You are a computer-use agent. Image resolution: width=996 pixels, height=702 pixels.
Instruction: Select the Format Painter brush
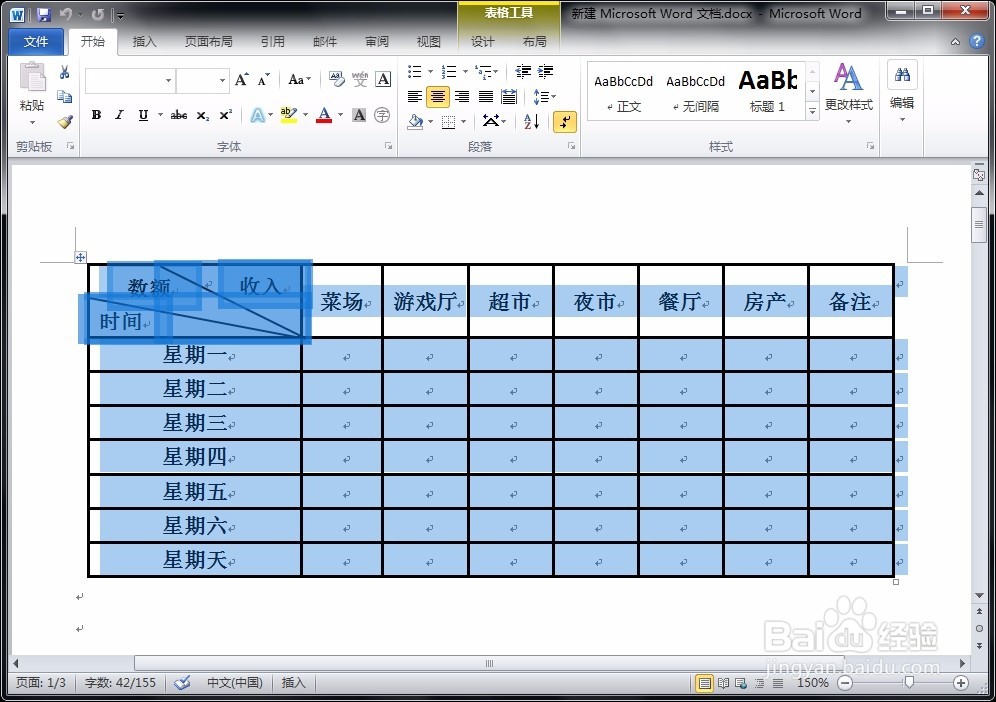click(65, 121)
